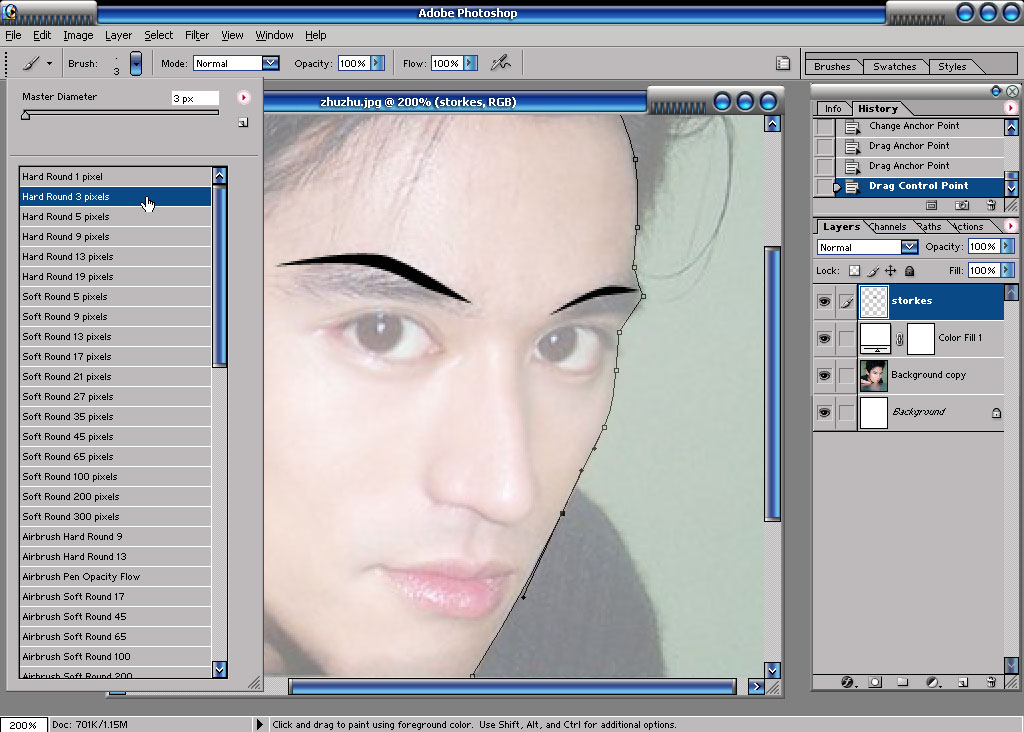The image size is (1024, 732).
Task: Click the Master Diameter slider handle
Action: pyautogui.click(x=25, y=116)
